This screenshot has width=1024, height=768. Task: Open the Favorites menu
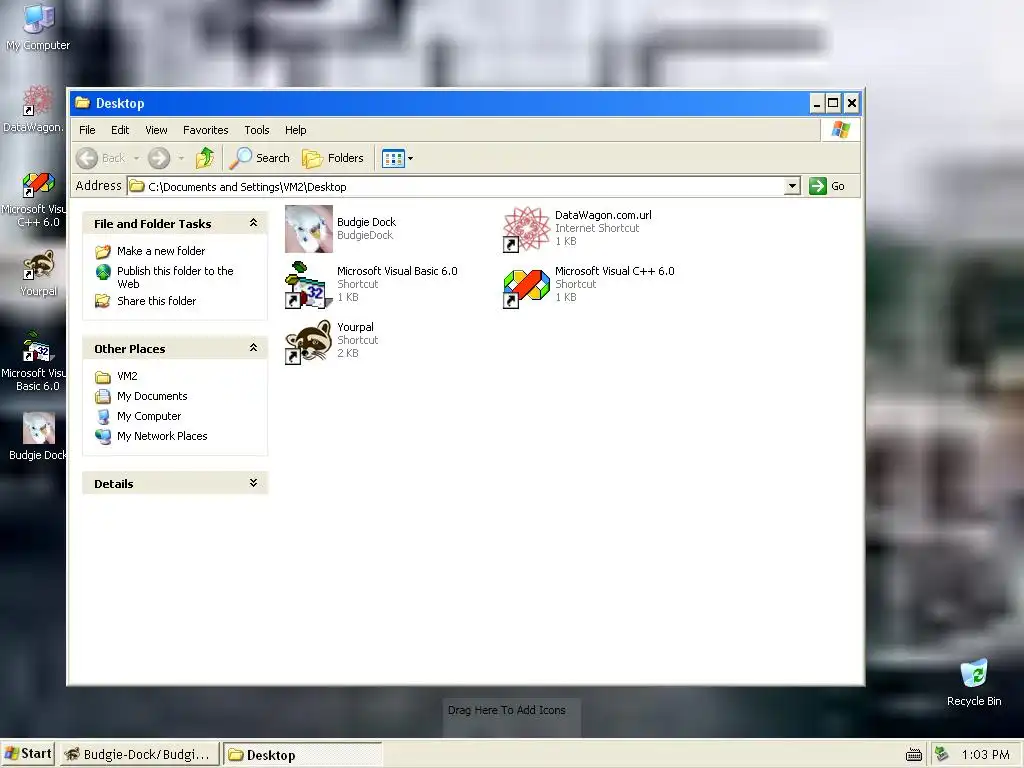[x=206, y=130]
